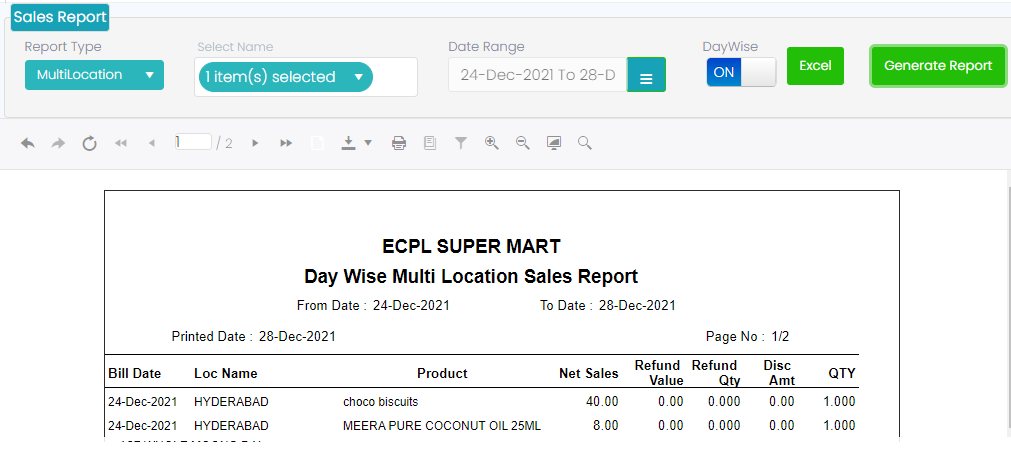Select the Sales Report tab header

tap(60, 17)
